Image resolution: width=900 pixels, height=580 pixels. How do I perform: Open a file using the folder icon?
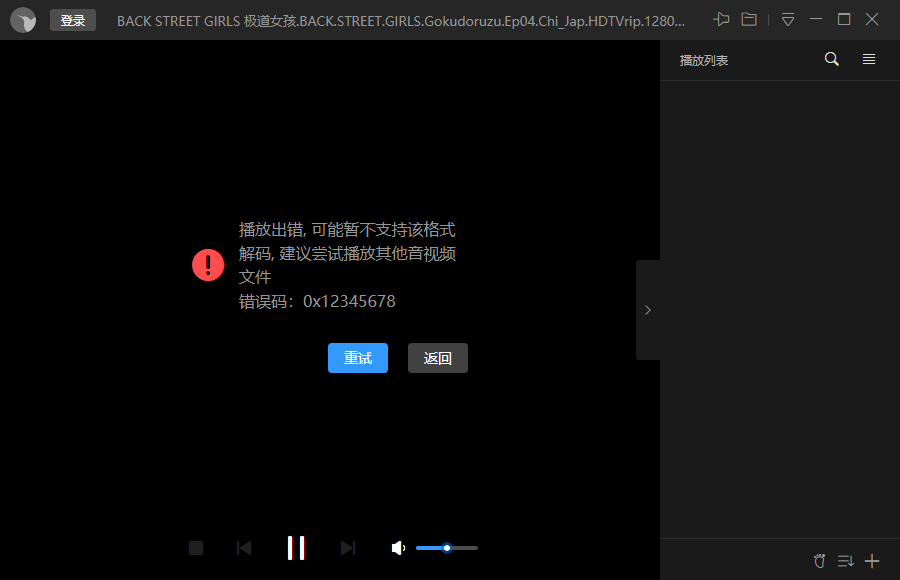pos(749,18)
